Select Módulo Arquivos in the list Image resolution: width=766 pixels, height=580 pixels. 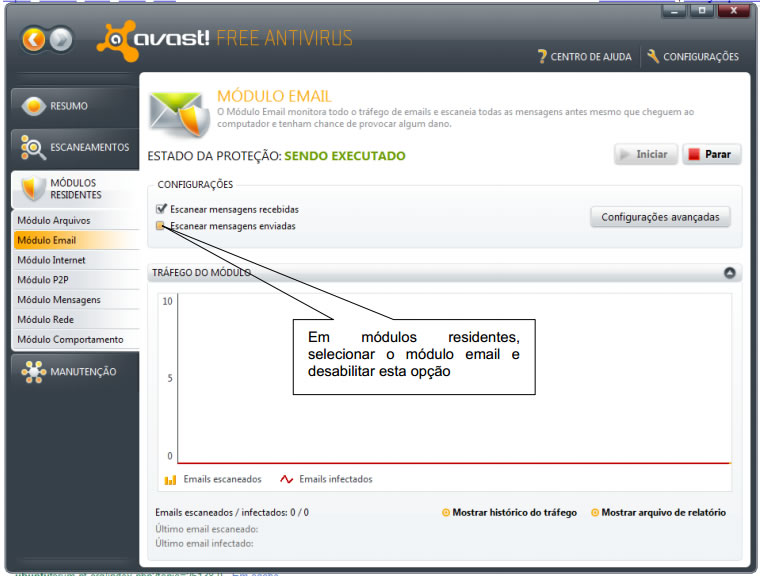[x=76, y=220]
